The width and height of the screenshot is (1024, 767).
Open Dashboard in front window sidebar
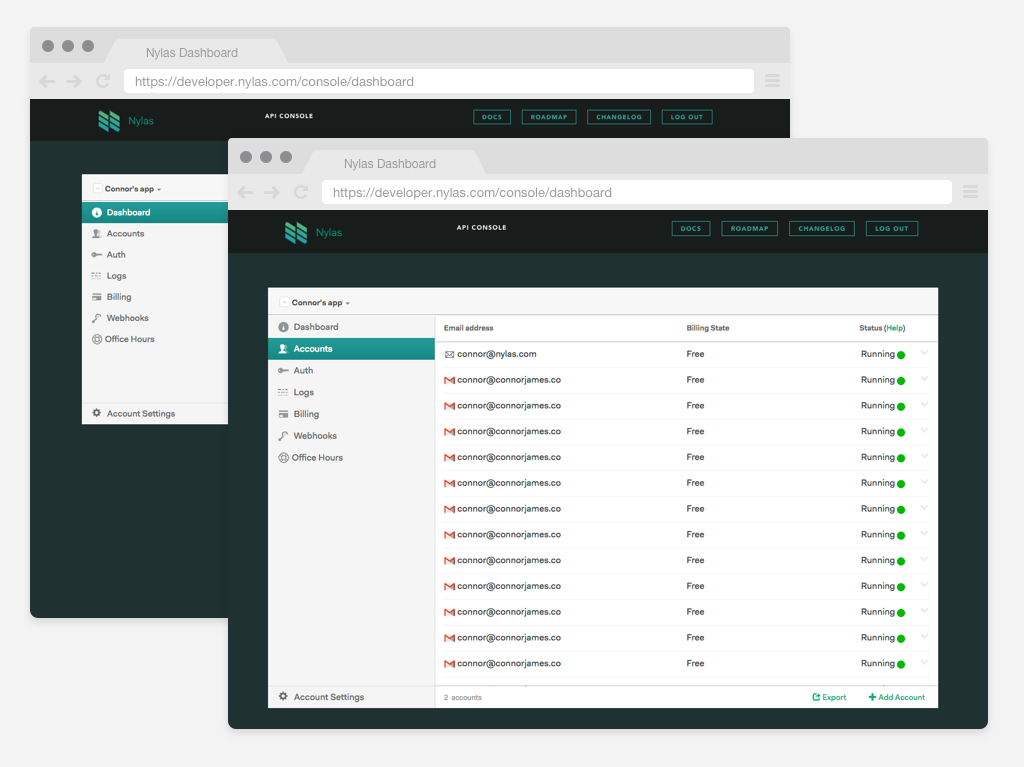[x=351, y=327]
